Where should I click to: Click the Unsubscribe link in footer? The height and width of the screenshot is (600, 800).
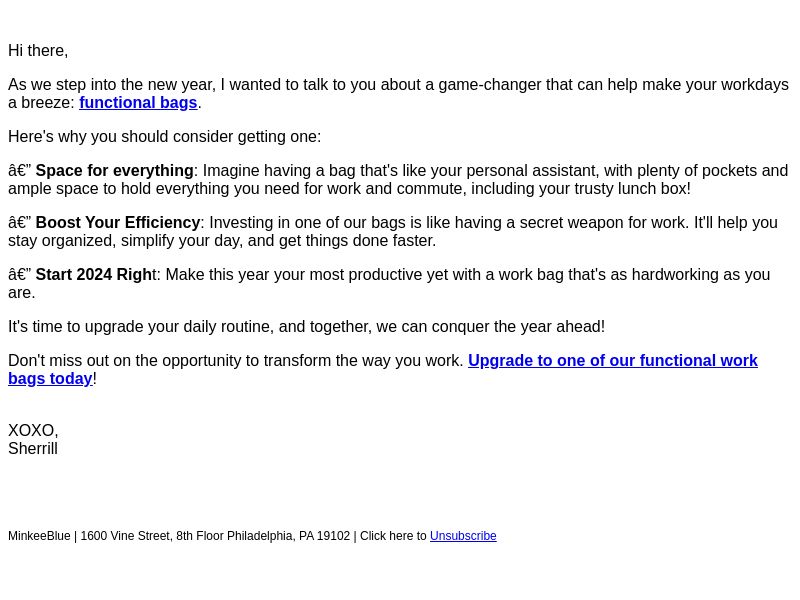pyautogui.click(x=463, y=537)
